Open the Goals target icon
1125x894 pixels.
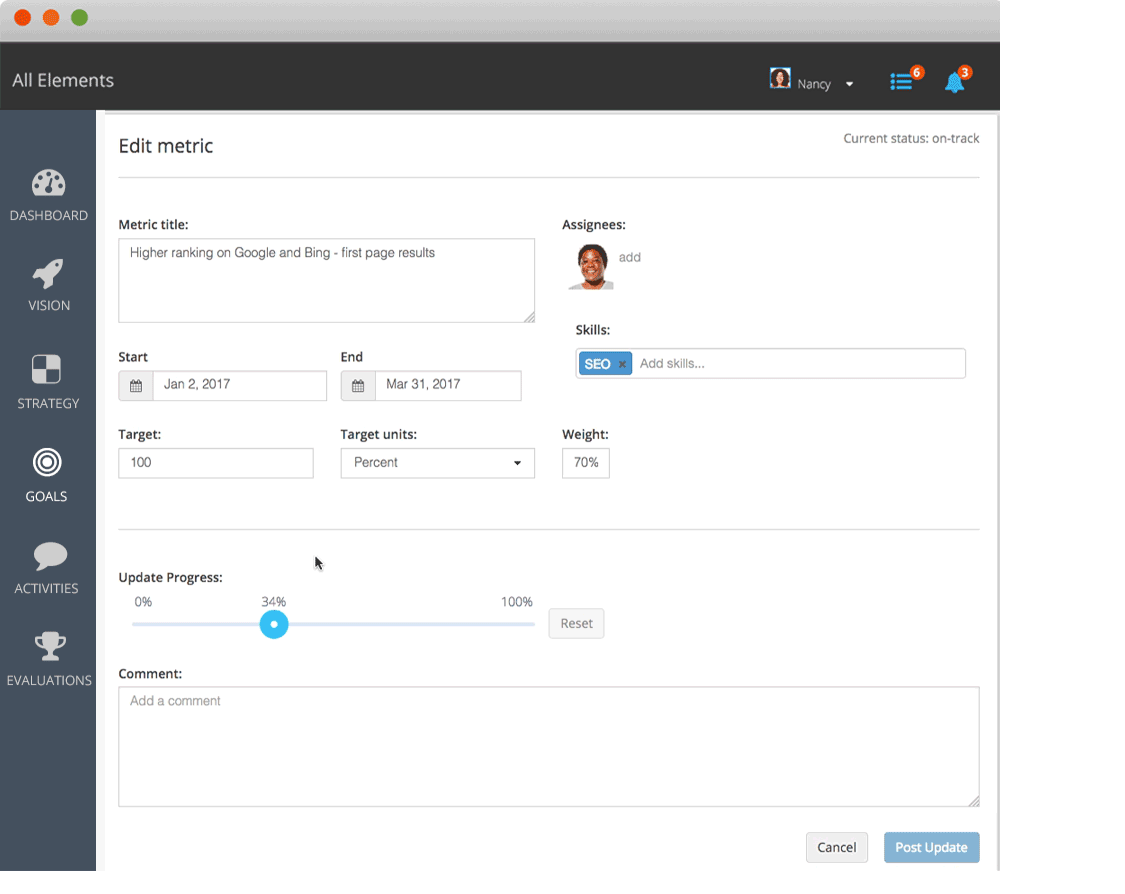pos(47,462)
